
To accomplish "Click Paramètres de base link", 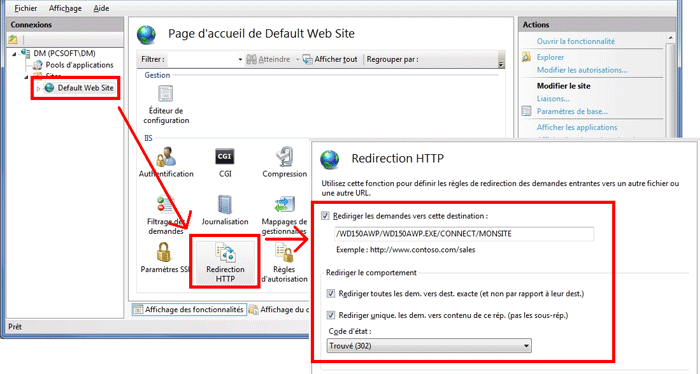I will pyautogui.click(x=572, y=111).
